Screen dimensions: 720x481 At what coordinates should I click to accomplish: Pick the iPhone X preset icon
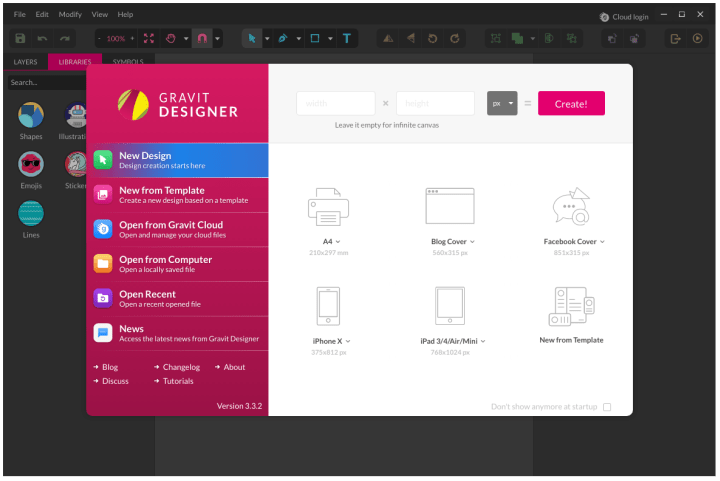(328, 306)
